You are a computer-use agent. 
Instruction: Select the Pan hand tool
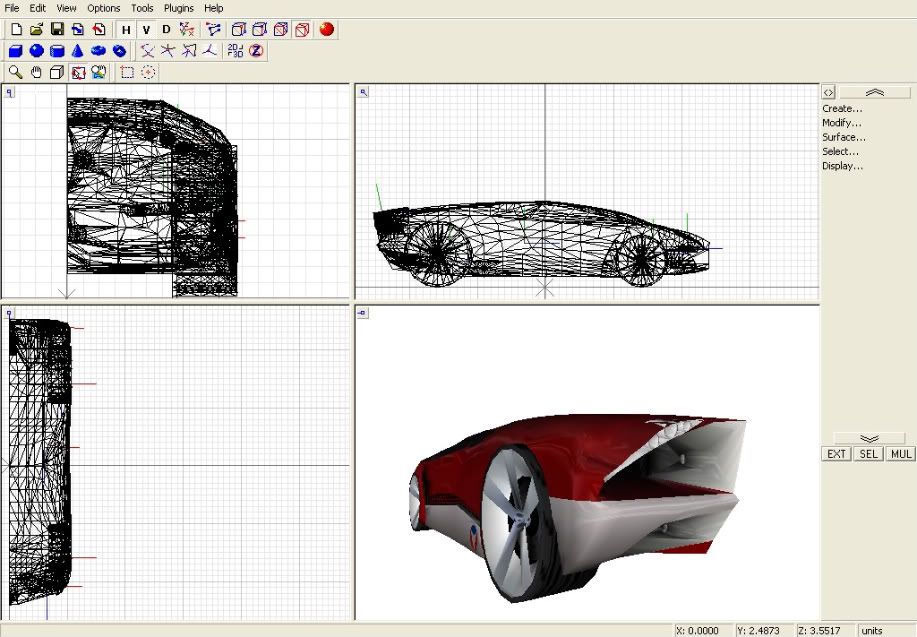tap(36, 72)
